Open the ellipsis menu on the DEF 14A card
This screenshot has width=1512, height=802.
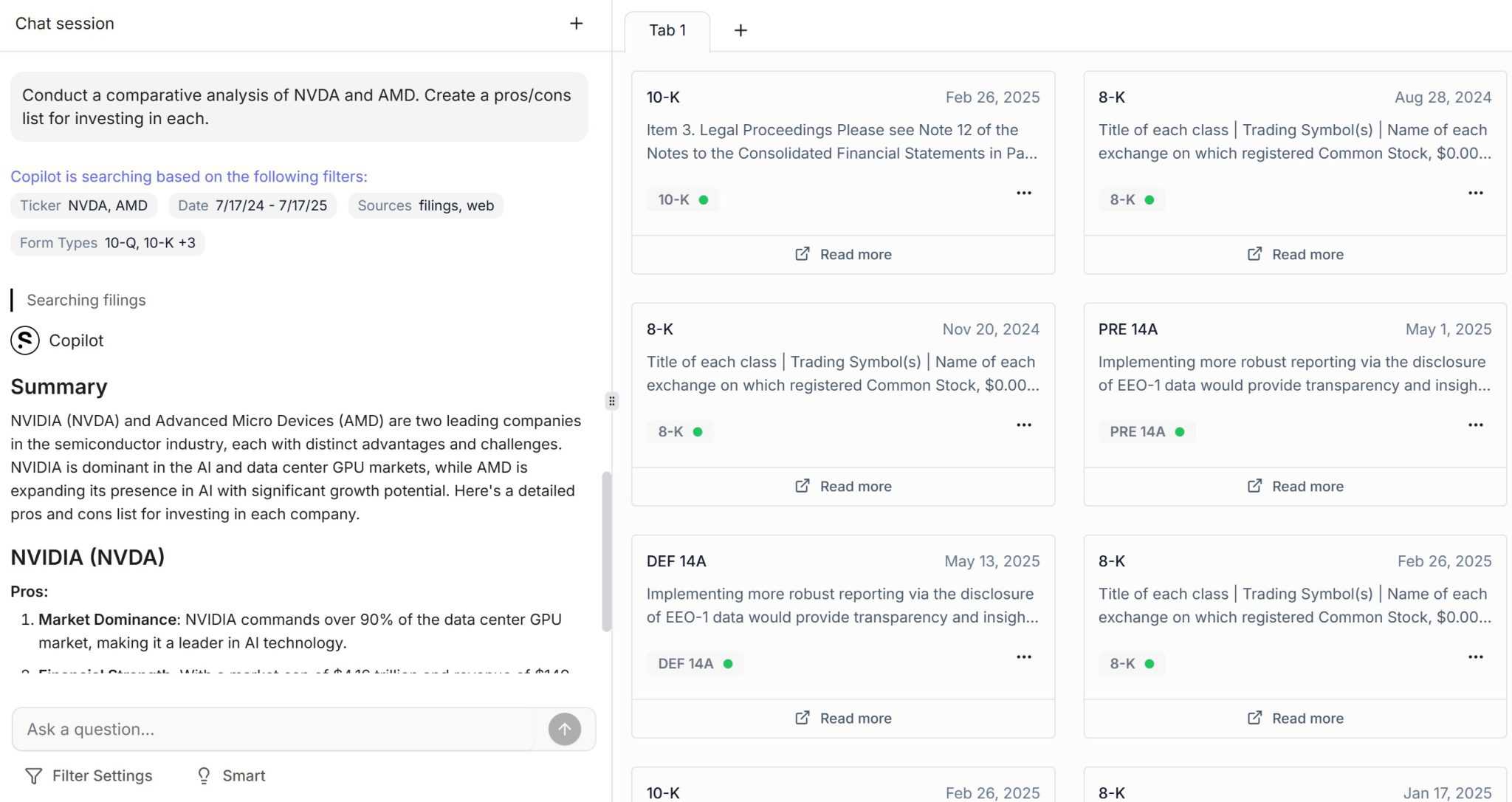click(x=1024, y=656)
